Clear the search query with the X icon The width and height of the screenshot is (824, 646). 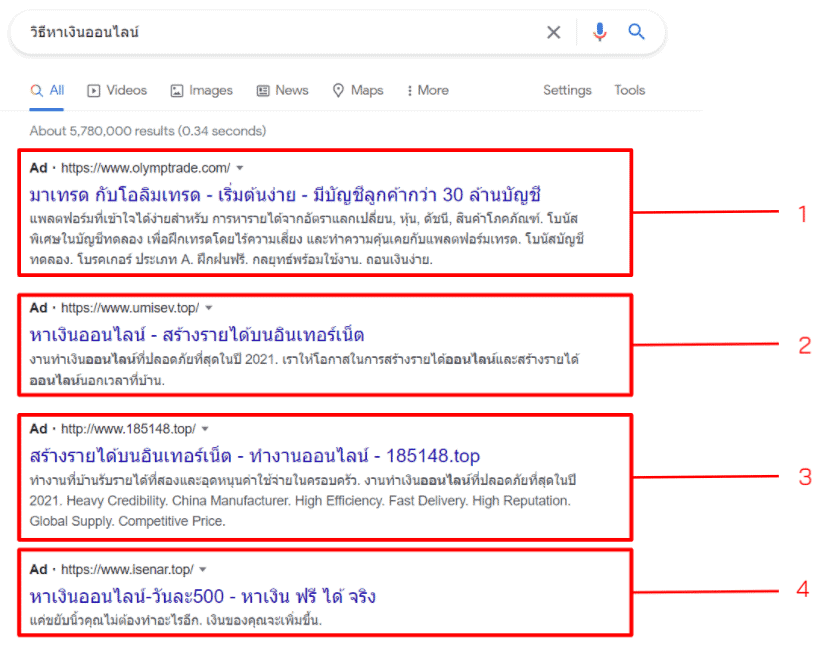553,31
